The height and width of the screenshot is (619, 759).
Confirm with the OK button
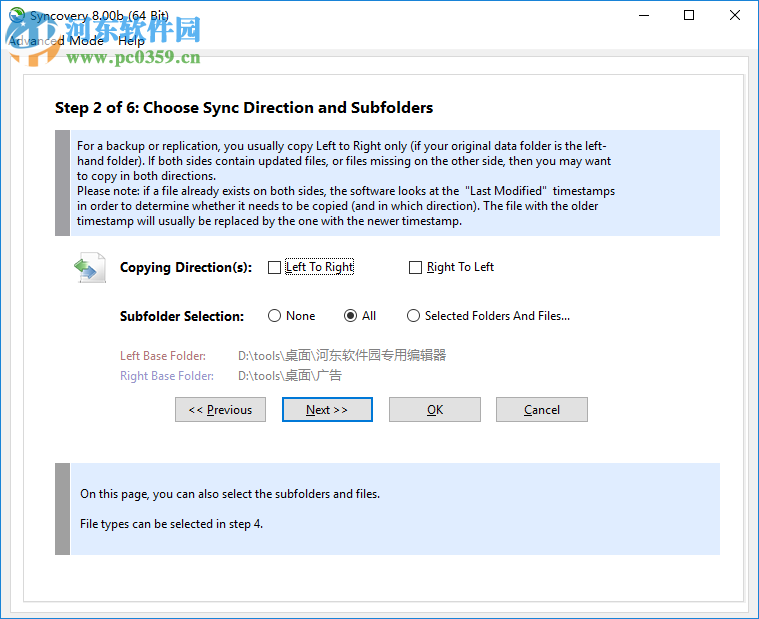tap(435, 409)
